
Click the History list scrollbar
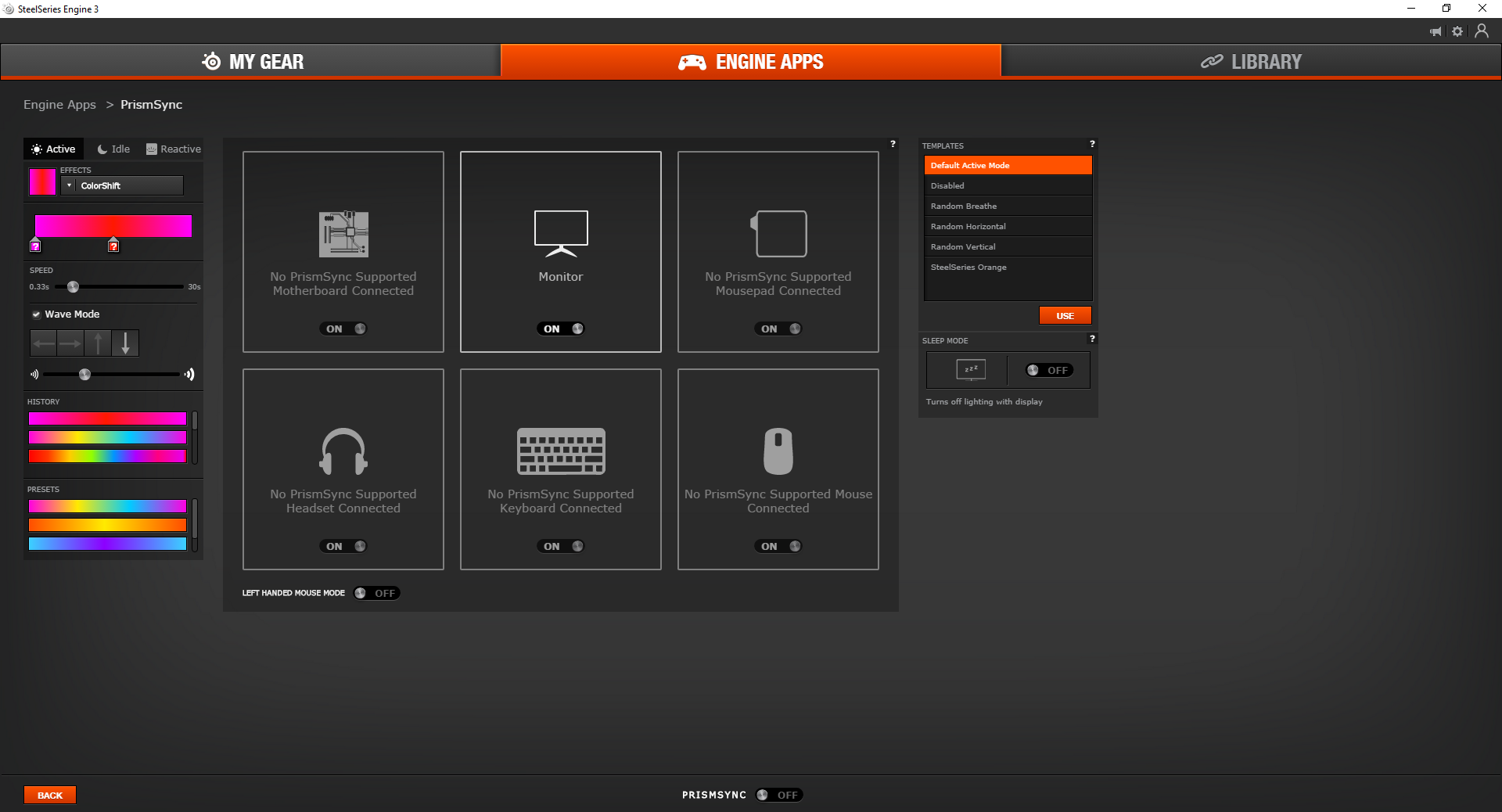click(x=195, y=437)
